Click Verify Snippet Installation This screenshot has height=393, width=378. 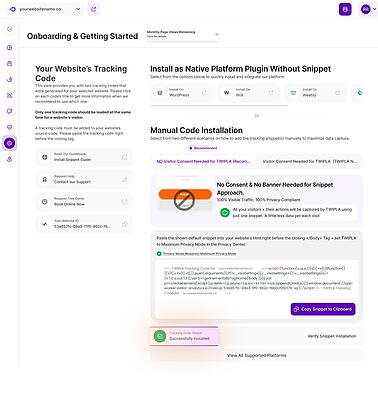click(332, 336)
